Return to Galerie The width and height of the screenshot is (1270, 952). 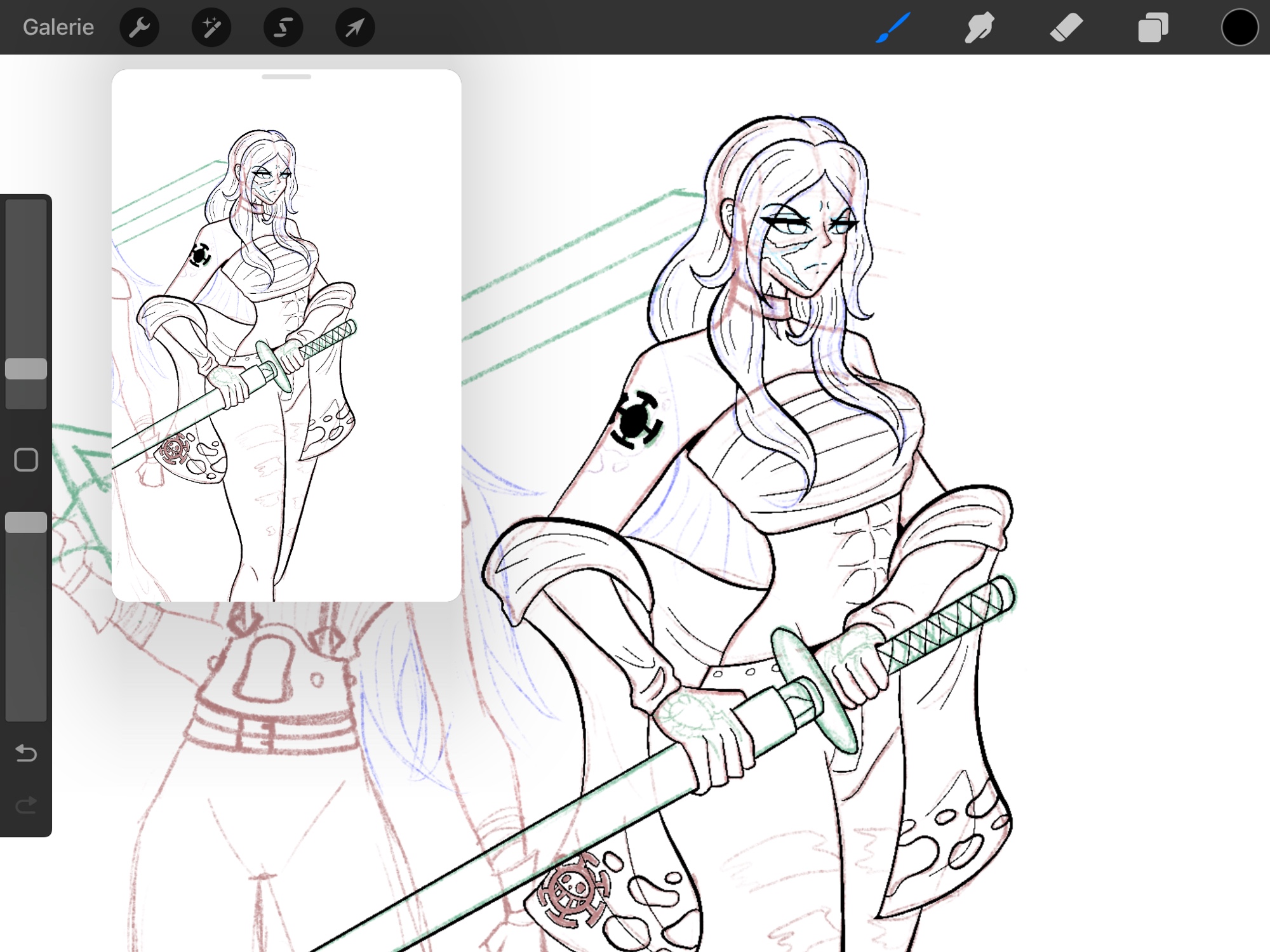[58, 27]
